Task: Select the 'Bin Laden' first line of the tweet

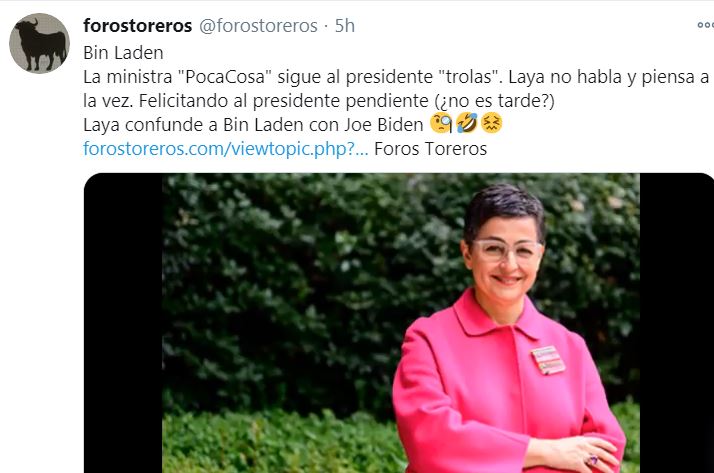Action: coord(123,53)
